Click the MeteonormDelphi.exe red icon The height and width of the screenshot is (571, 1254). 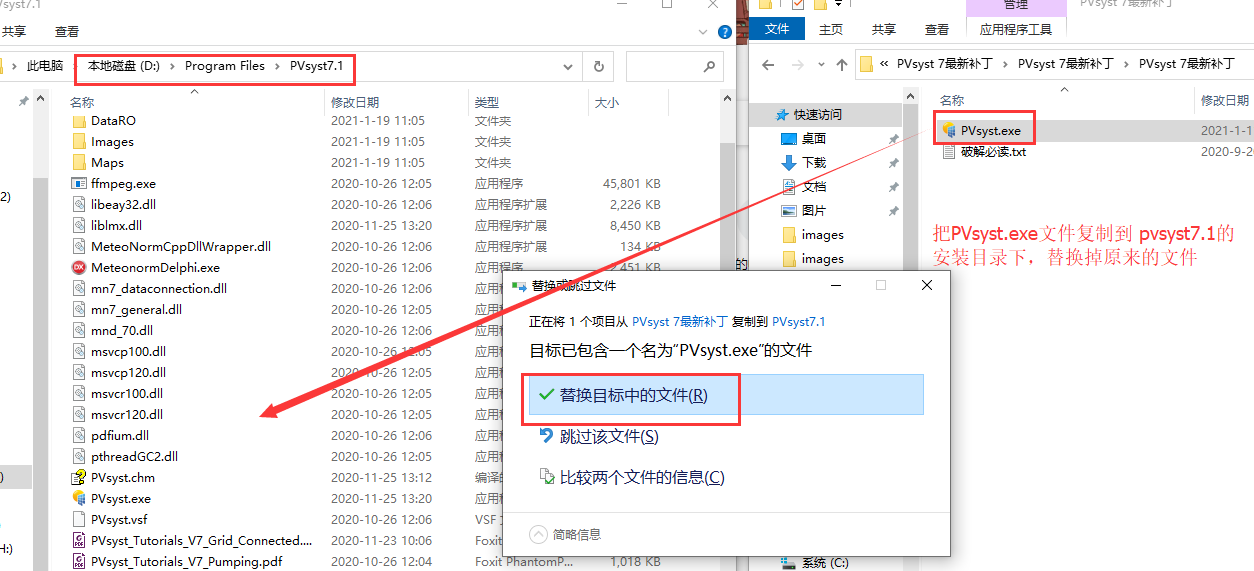click(x=80, y=268)
